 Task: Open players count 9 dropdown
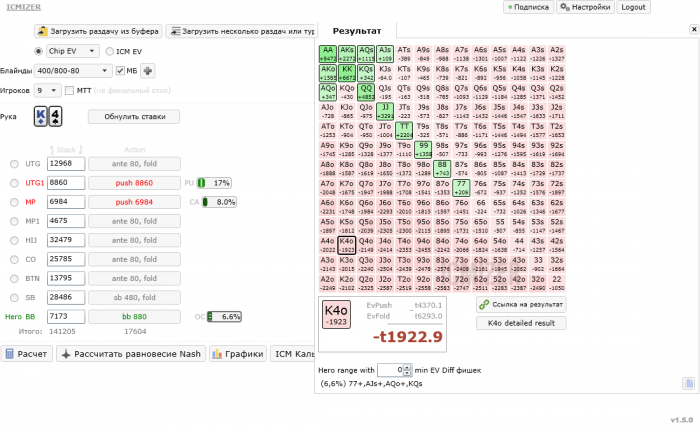click(47, 90)
